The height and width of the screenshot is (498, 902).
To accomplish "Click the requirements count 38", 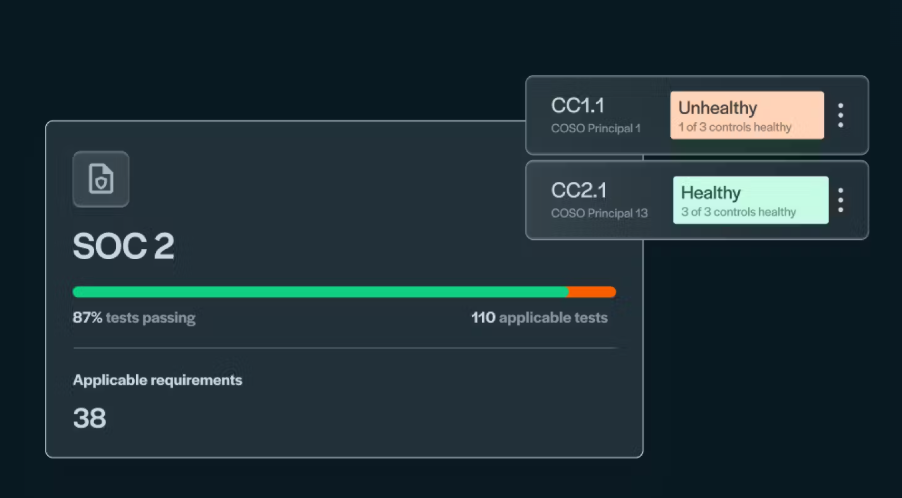I will coord(89,418).
